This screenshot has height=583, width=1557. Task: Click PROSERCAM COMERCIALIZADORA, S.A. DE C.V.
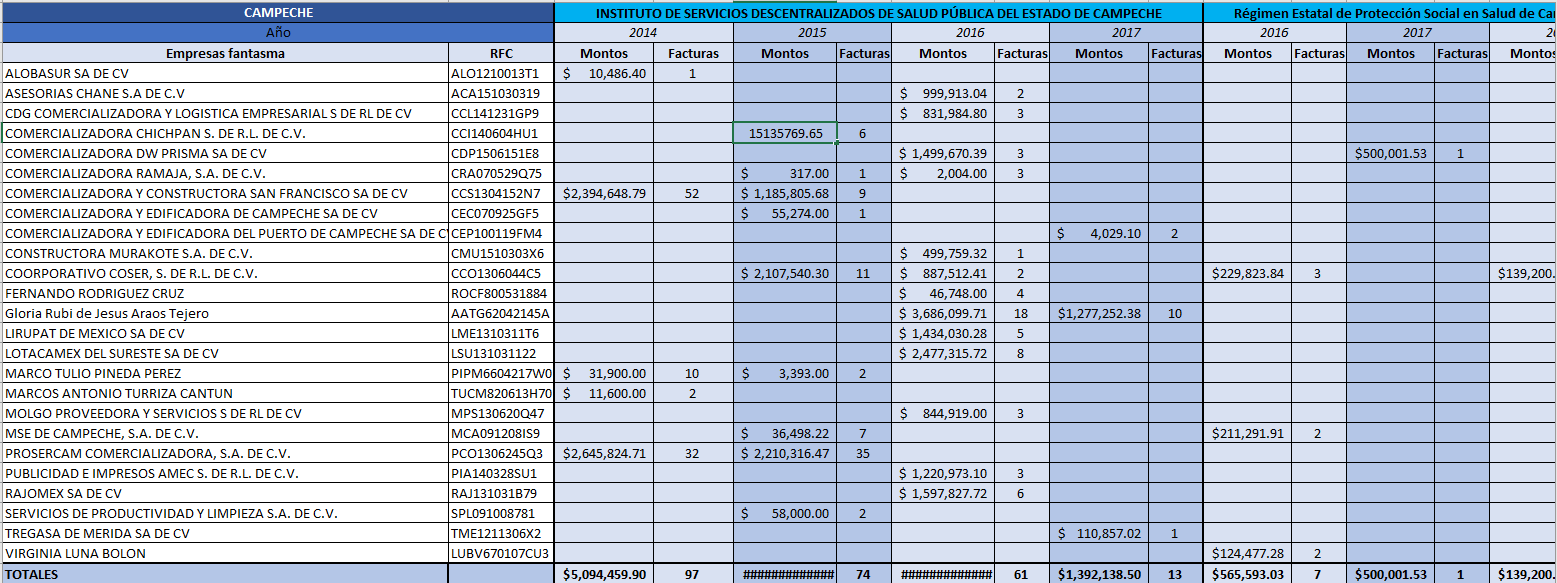[225, 453]
